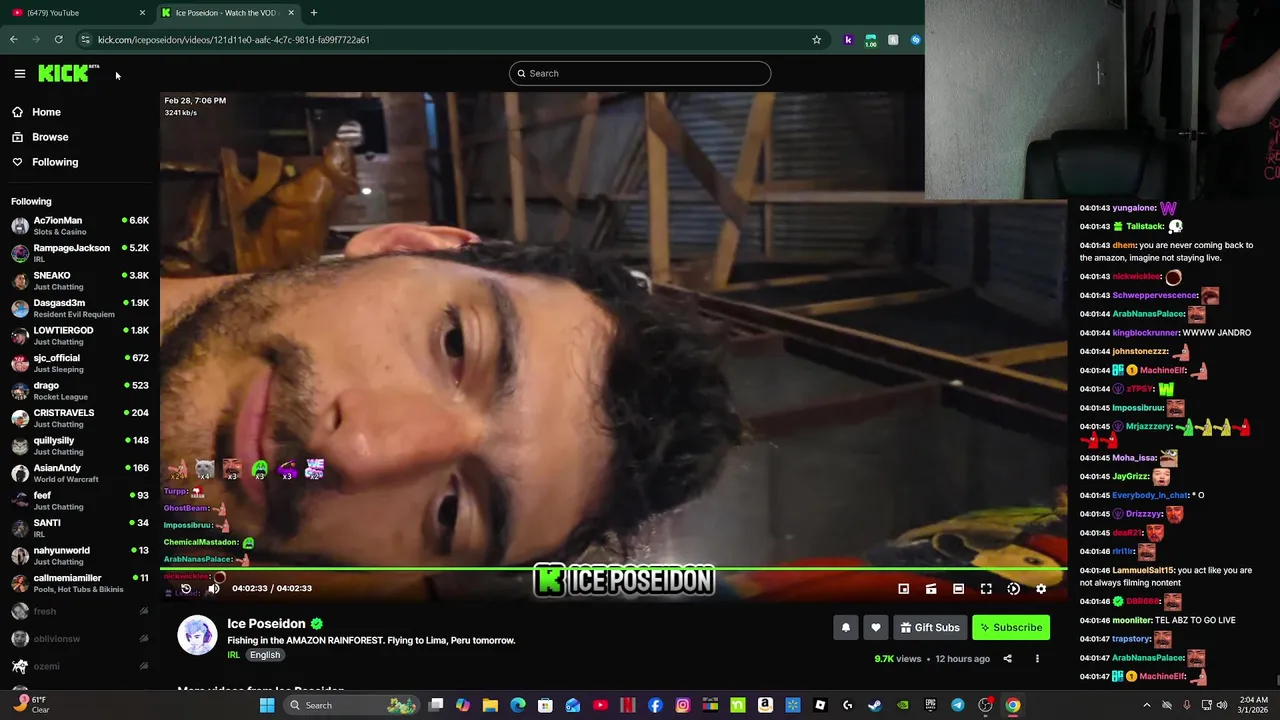The image size is (1280, 720).
Task: Open CRISTRAVELS channel in sidebar
Action: [x=80, y=418]
